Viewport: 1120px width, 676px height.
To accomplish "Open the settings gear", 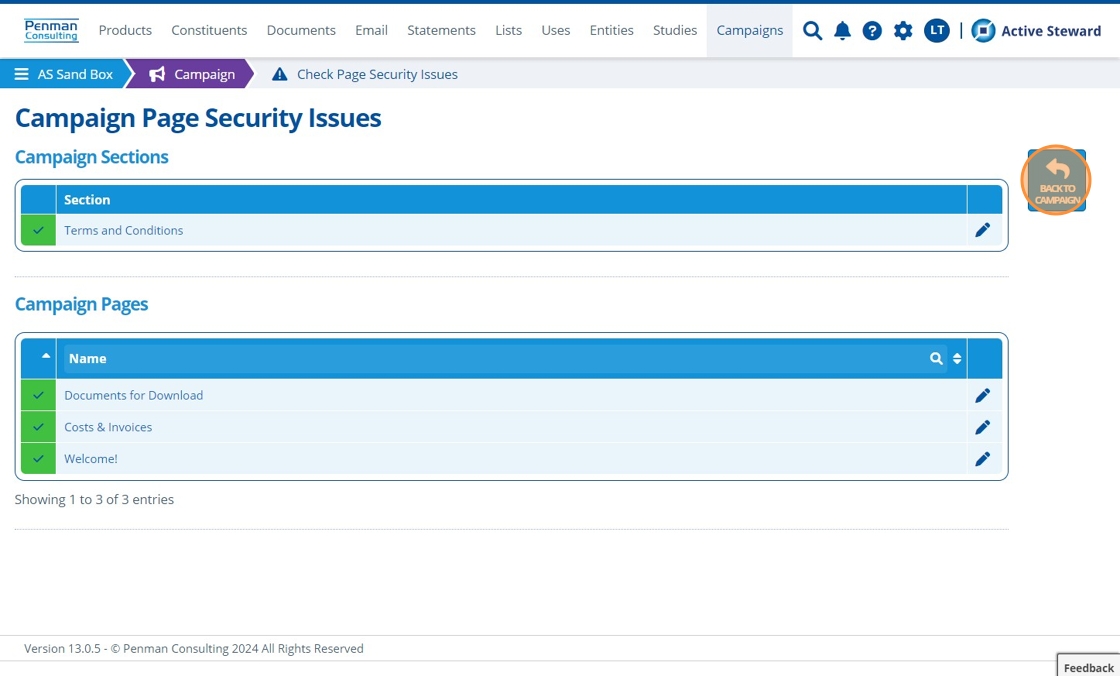I will pyautogui.click(x=903, y=31).
